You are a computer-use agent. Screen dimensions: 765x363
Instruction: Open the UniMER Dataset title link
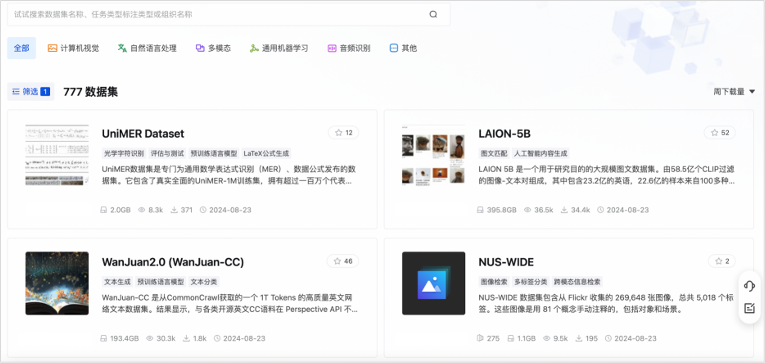[143, 133]
